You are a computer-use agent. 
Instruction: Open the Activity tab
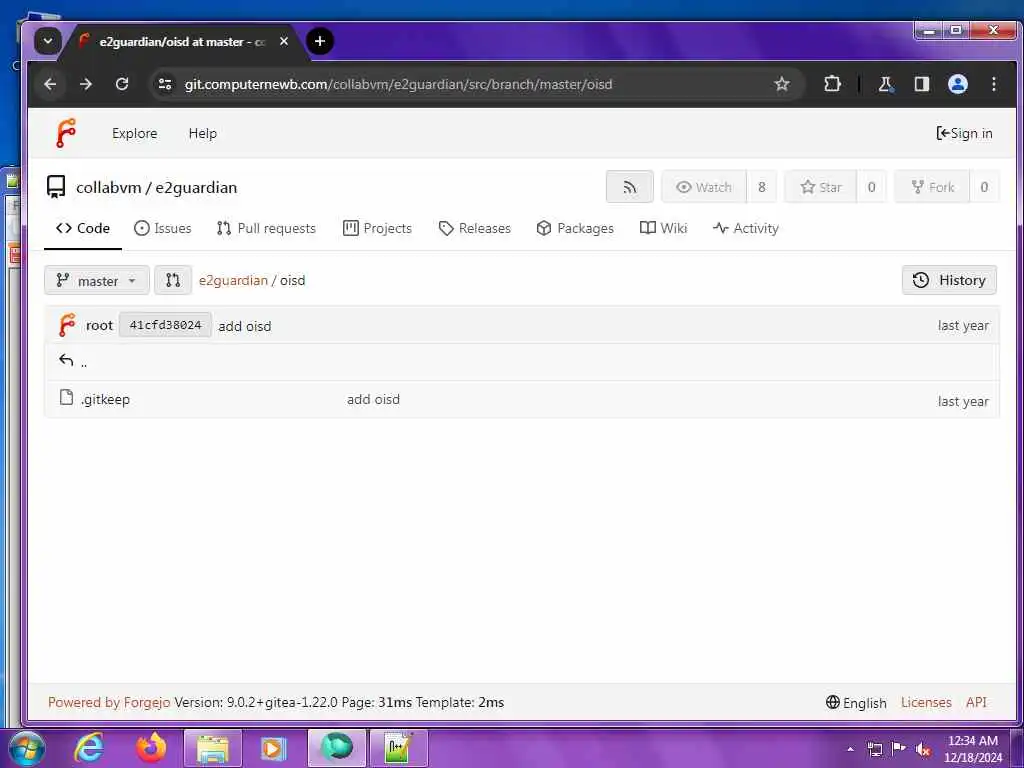tap(746, 228)
